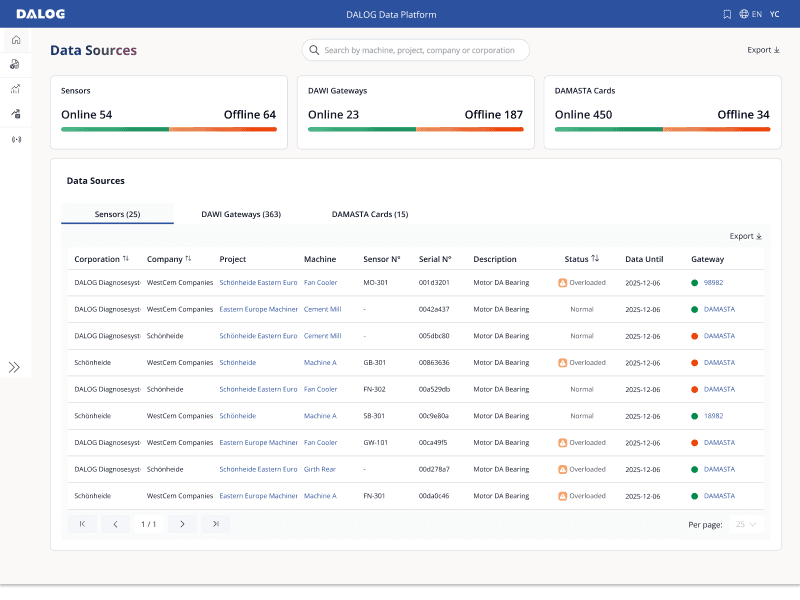Focus the machine or project search field

416,50
